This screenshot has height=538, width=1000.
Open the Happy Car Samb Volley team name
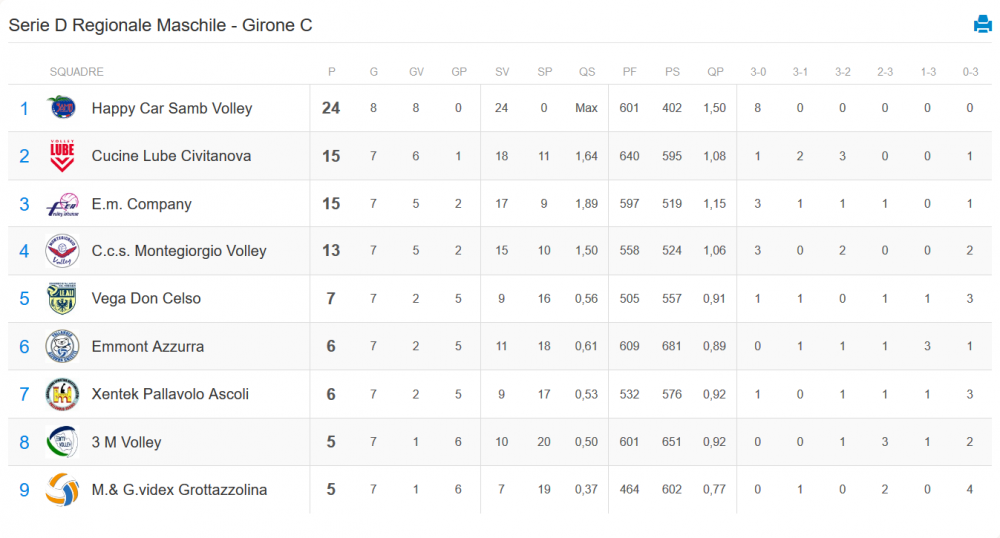point(172,108)
